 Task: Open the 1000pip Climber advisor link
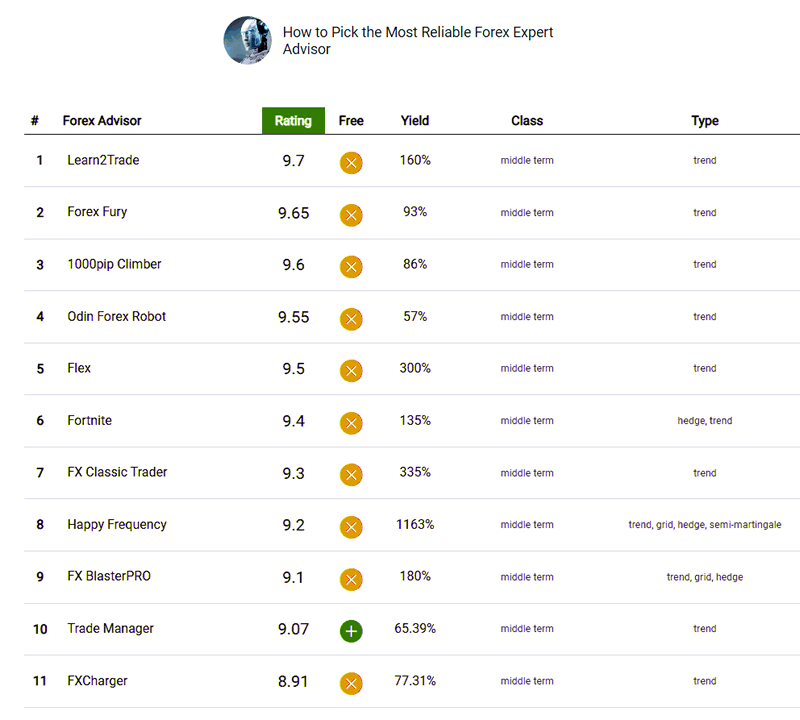(x=114, y=264)
